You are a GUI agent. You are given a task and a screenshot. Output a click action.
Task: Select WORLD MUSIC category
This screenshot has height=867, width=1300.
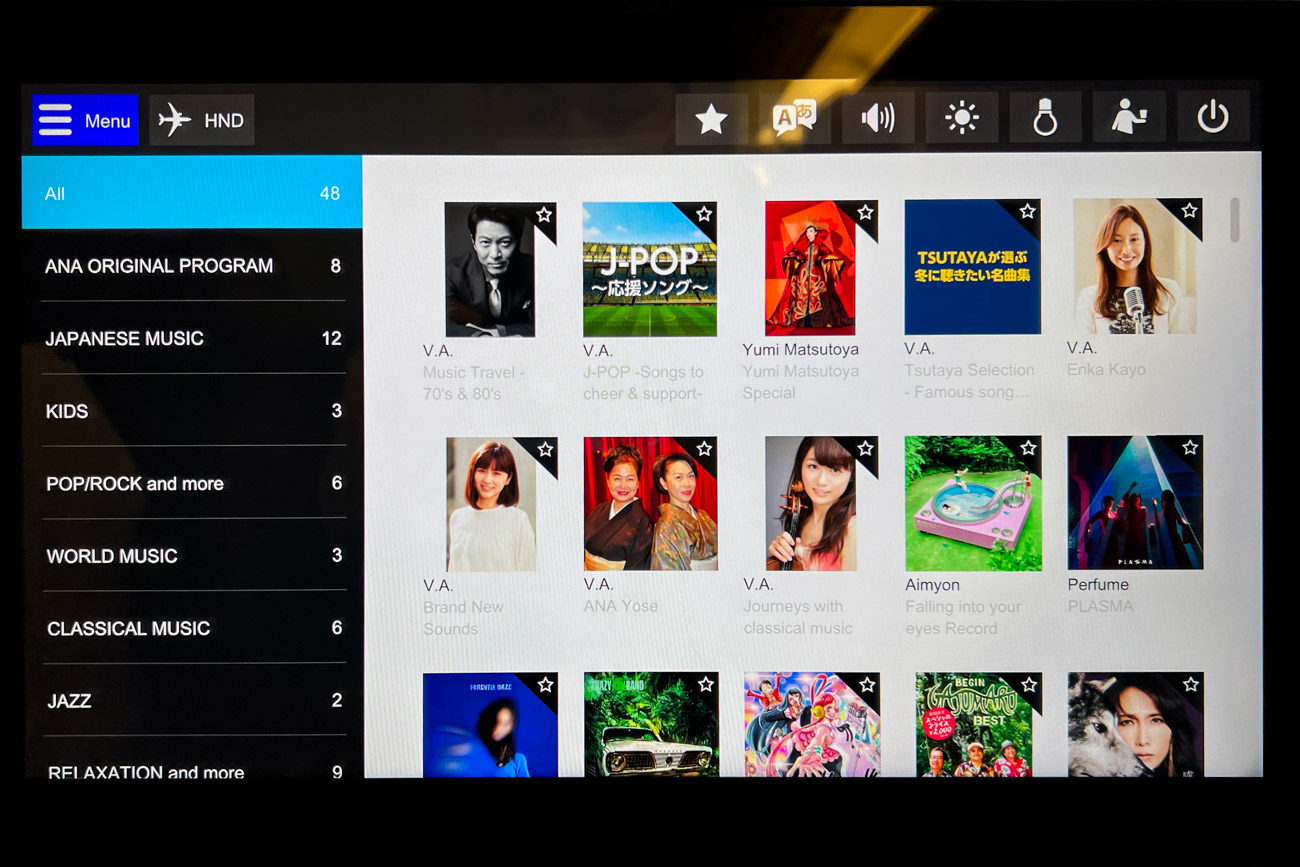click(x=192, y=555)
